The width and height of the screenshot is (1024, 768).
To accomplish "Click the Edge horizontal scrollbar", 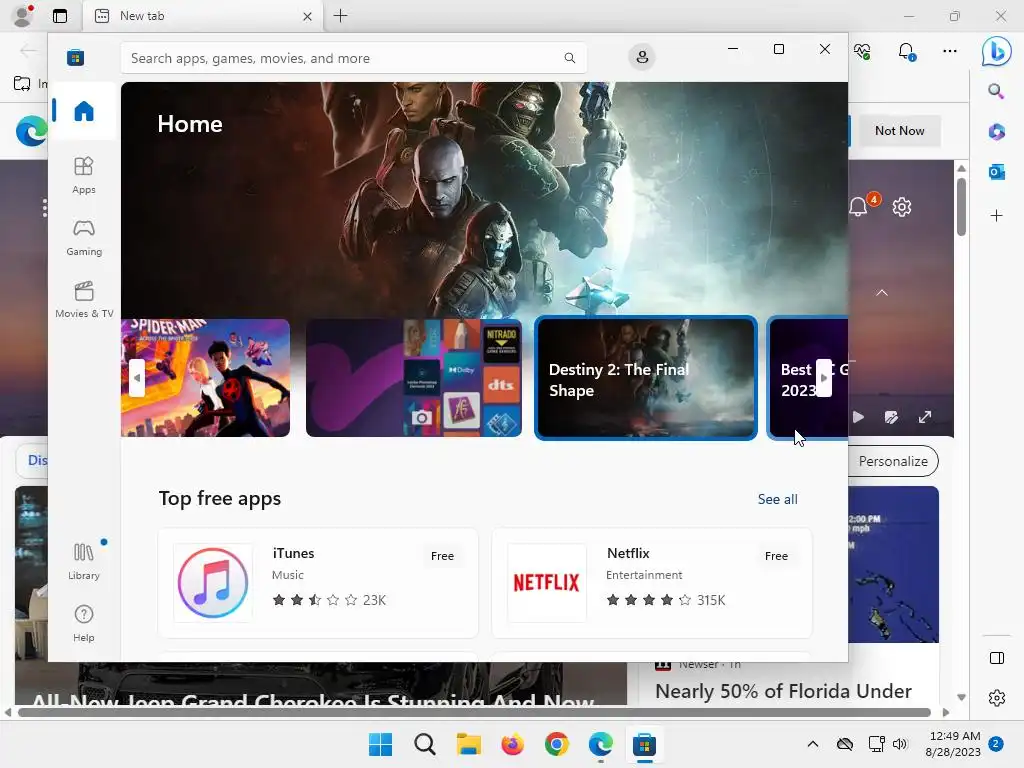I will click(x=473, y=712).
